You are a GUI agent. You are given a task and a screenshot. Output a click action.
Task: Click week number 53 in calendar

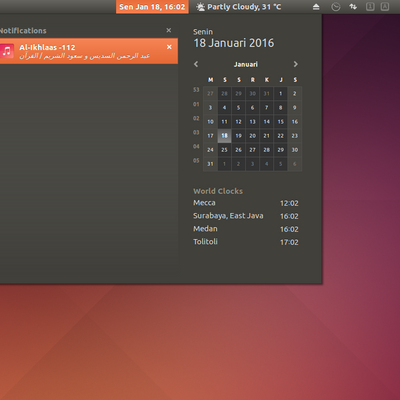tap(196, 90)
